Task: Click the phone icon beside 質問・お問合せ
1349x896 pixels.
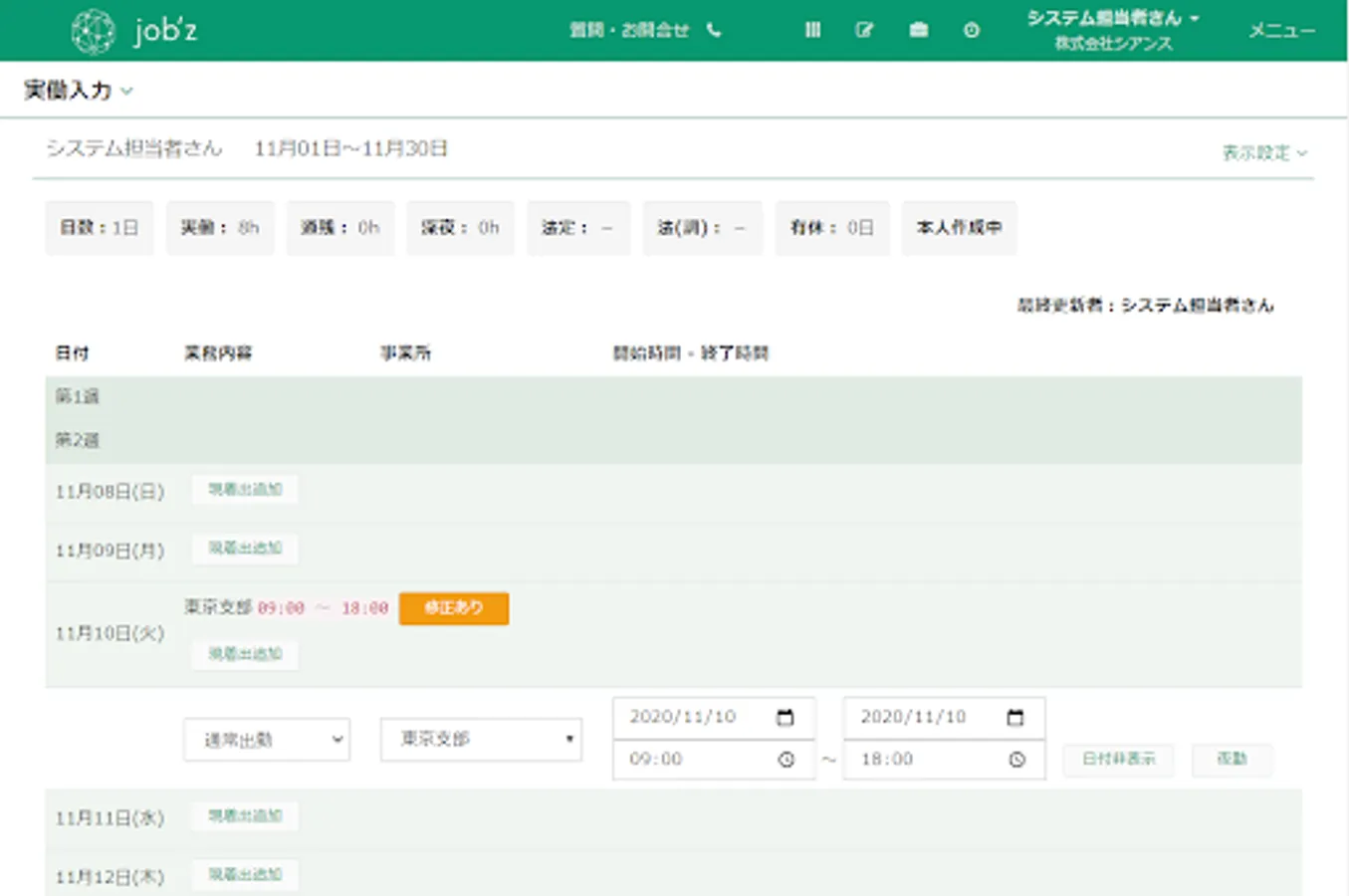Action: [714, 30]
